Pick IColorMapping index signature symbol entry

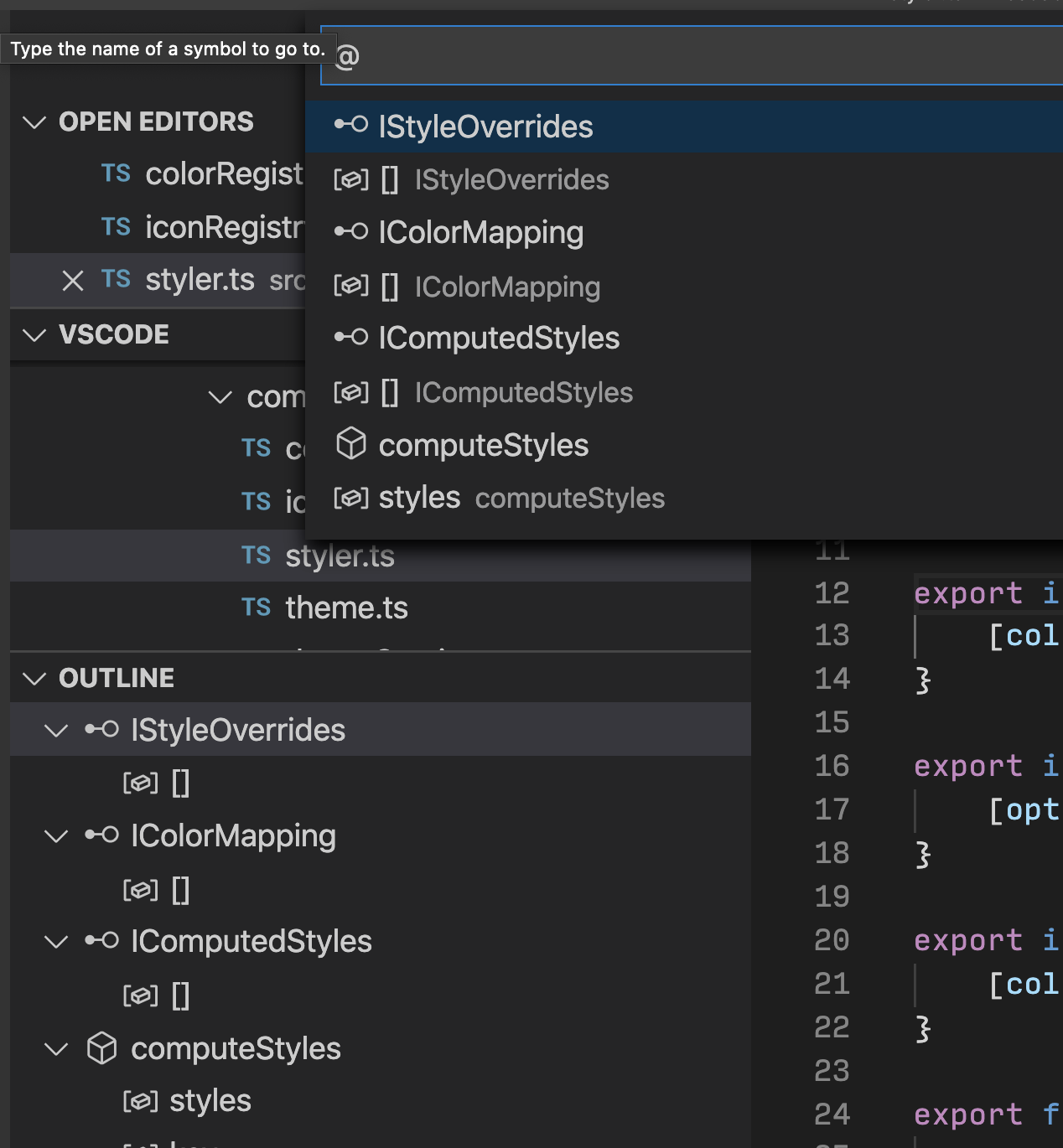pyautogui.click(x=684, y=286)
